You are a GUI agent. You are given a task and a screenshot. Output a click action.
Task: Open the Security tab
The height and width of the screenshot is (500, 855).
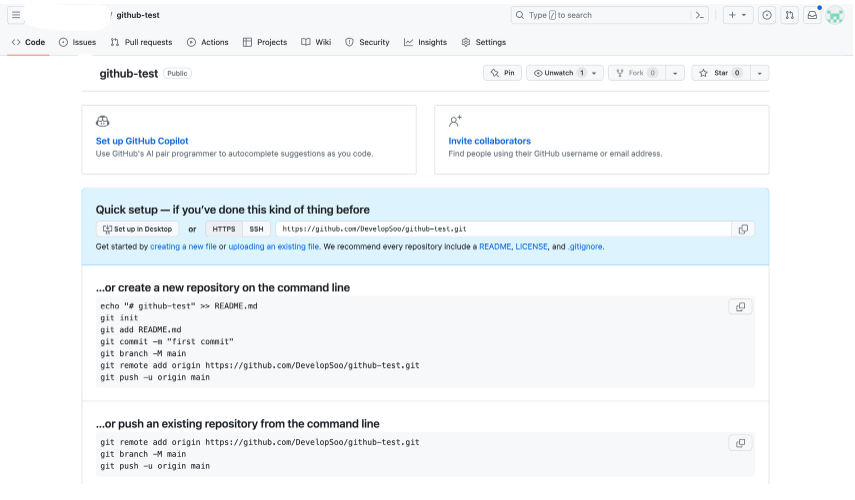pyautogui.click(x=367, y=42)
